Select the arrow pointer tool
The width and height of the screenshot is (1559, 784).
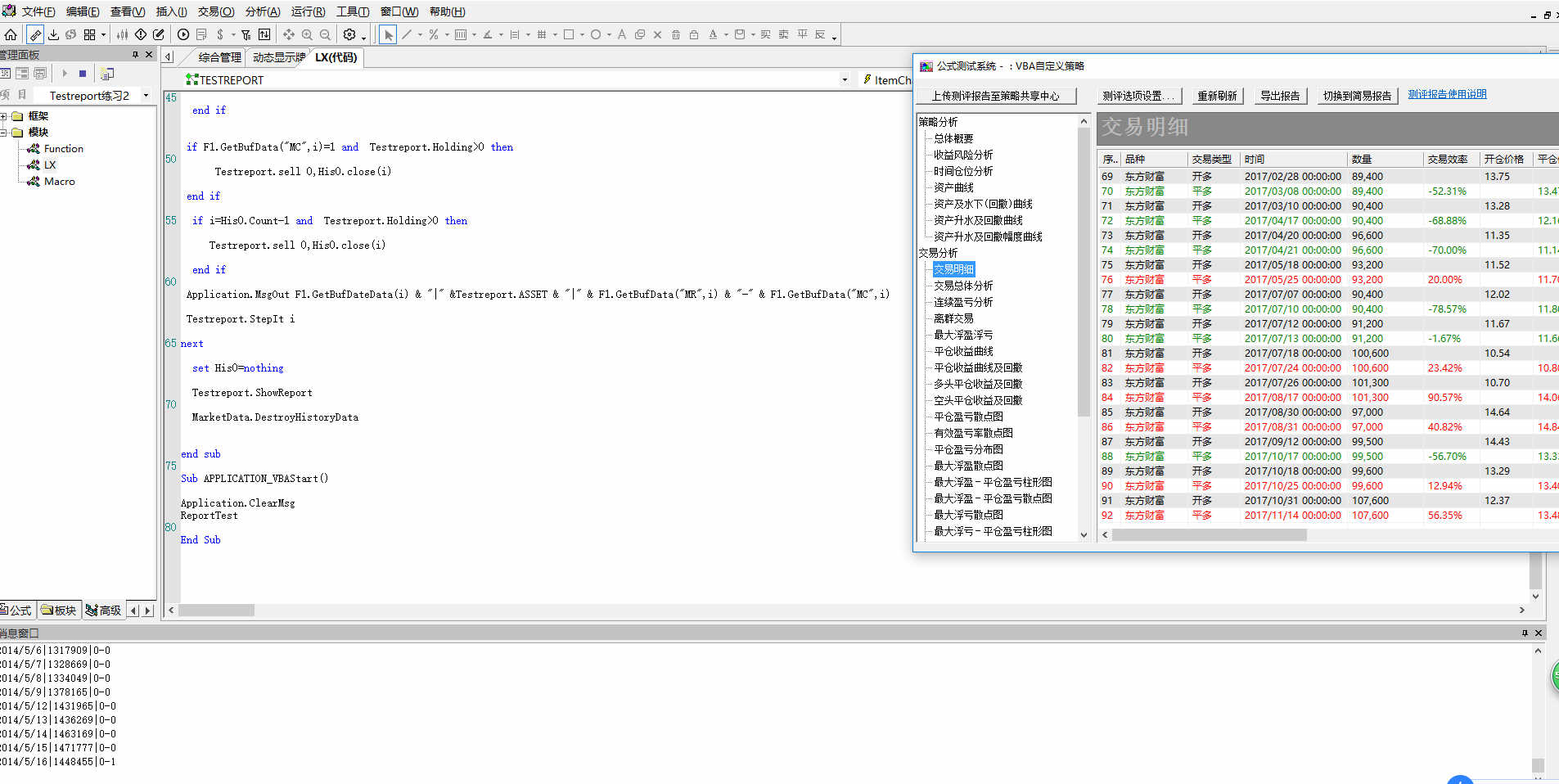tap(388, 34)
